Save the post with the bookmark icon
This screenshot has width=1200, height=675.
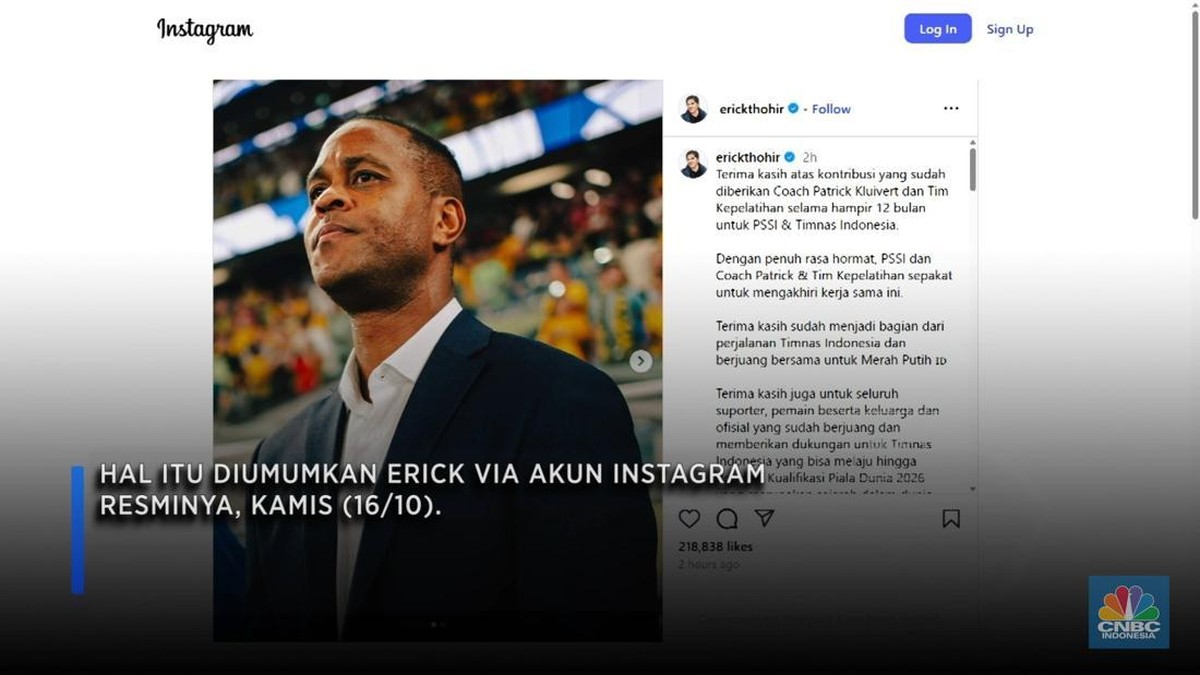click(x=951, y=518)
